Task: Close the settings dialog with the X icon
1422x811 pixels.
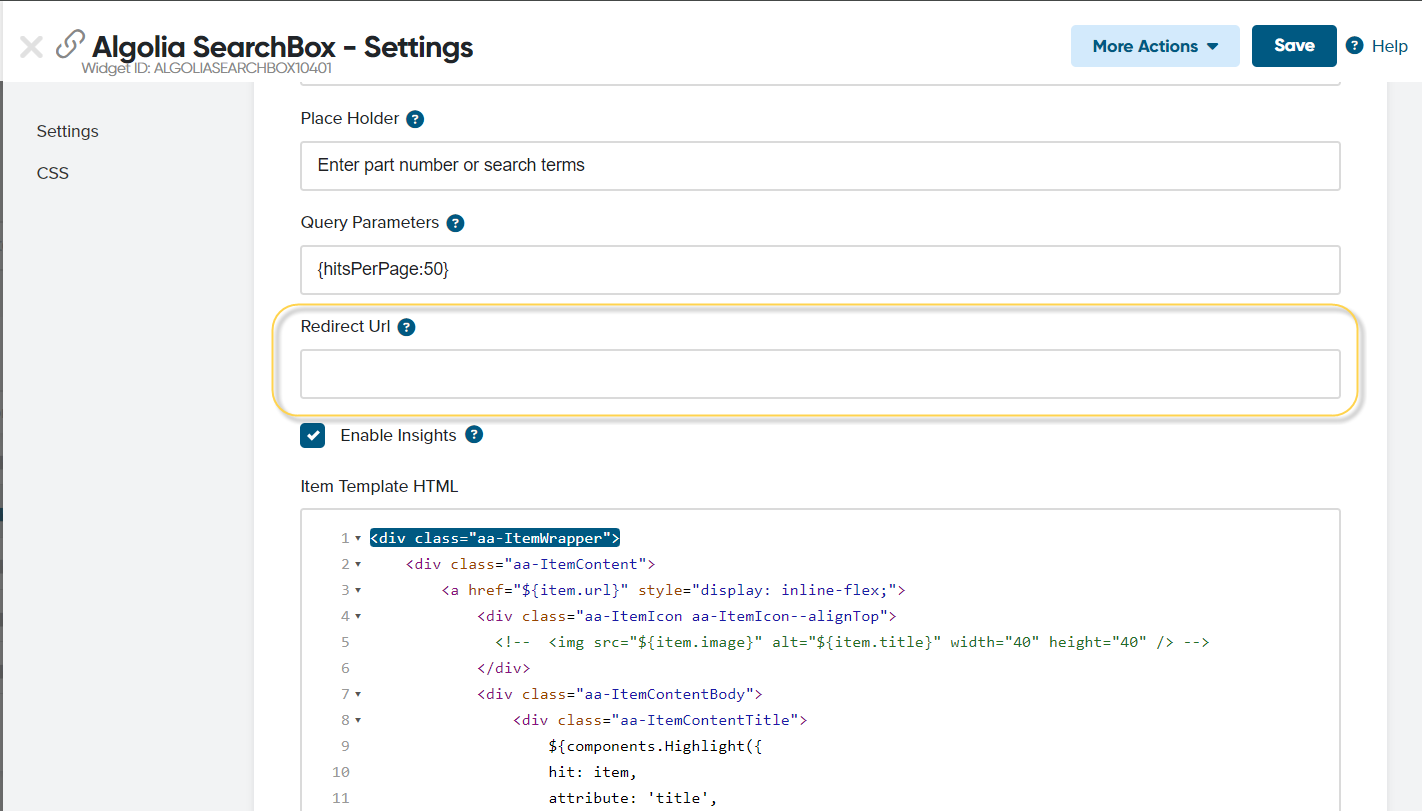Action: [x=31, y=47]
